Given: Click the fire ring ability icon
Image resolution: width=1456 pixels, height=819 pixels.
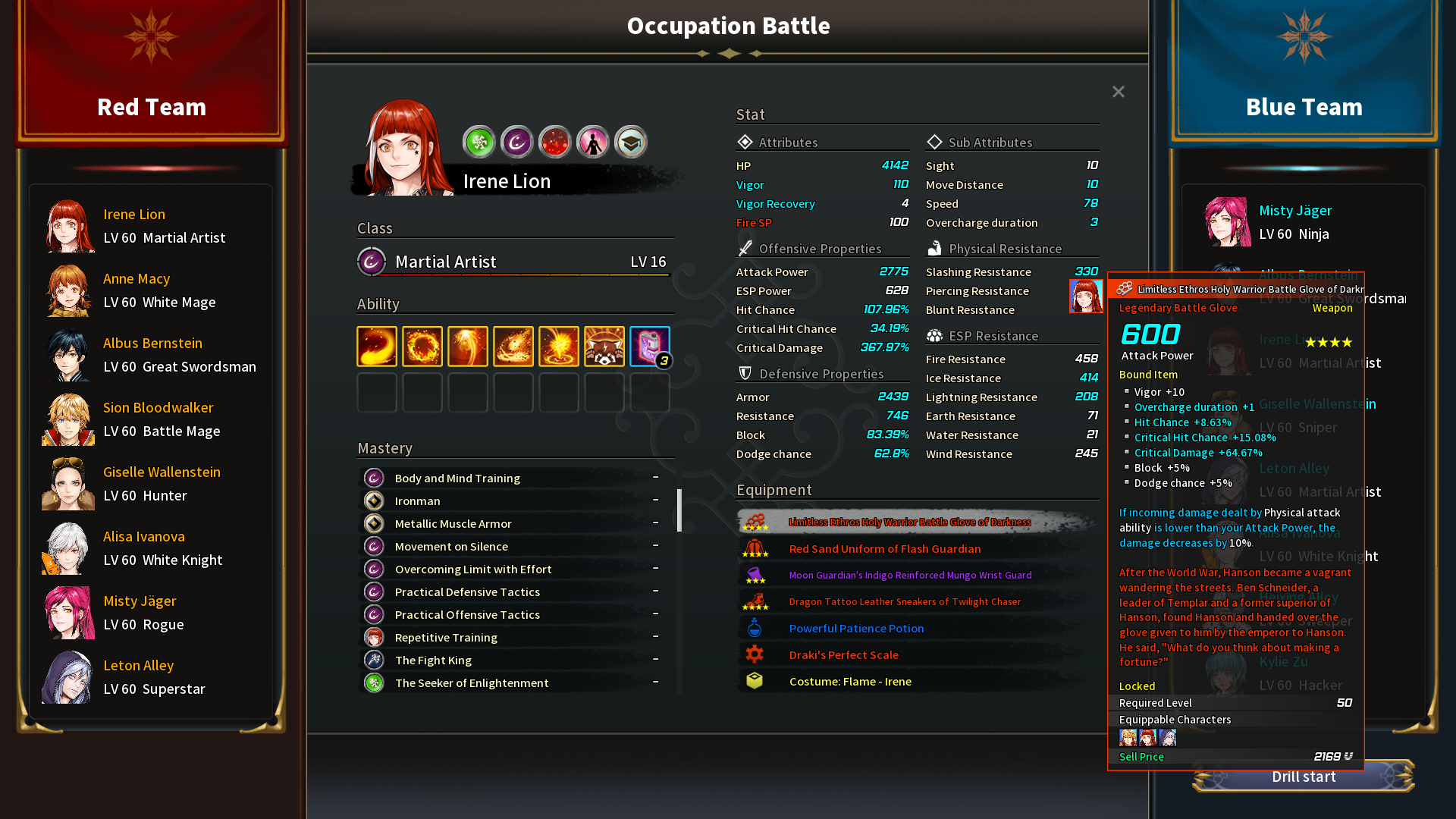Looking at the screenshot, I should point(422,347).
